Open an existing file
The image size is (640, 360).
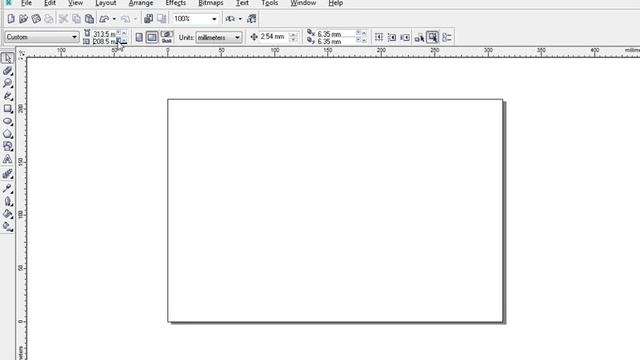point(24,19)
